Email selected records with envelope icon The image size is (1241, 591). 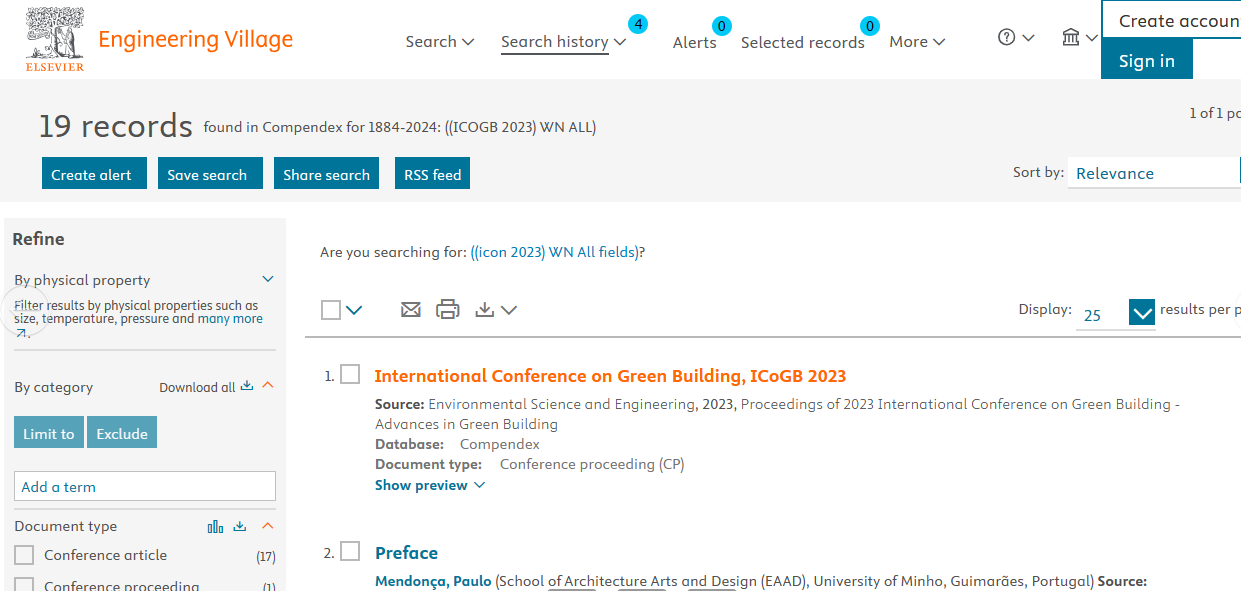coord(411,310)
